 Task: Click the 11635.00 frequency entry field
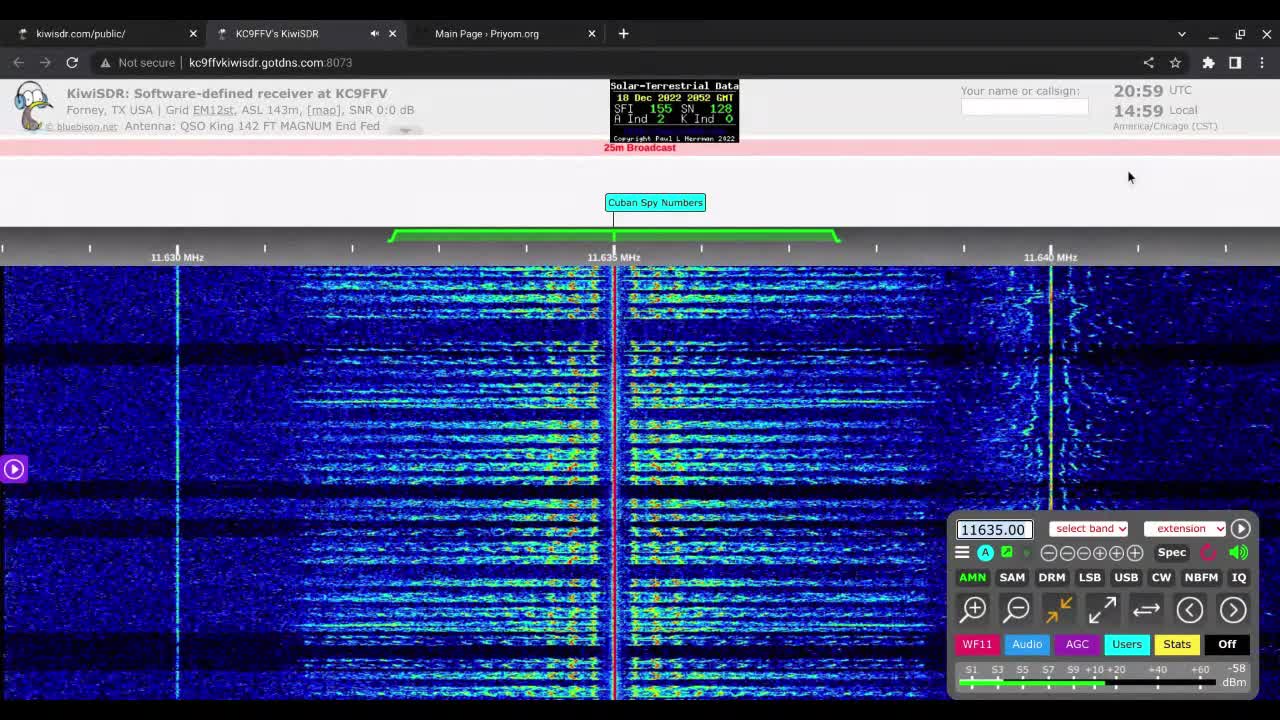pyautogui.click(x=994, y=529)
